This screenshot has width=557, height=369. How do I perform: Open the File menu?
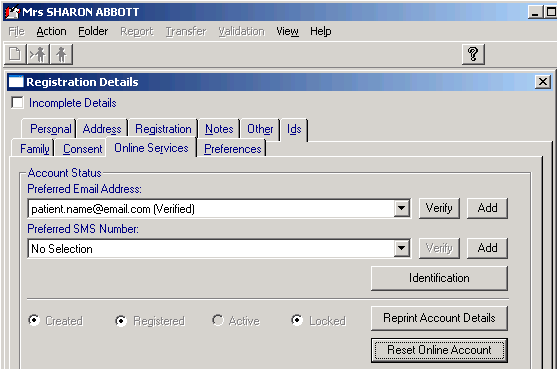pyautogui.click(x=17, y=31)
